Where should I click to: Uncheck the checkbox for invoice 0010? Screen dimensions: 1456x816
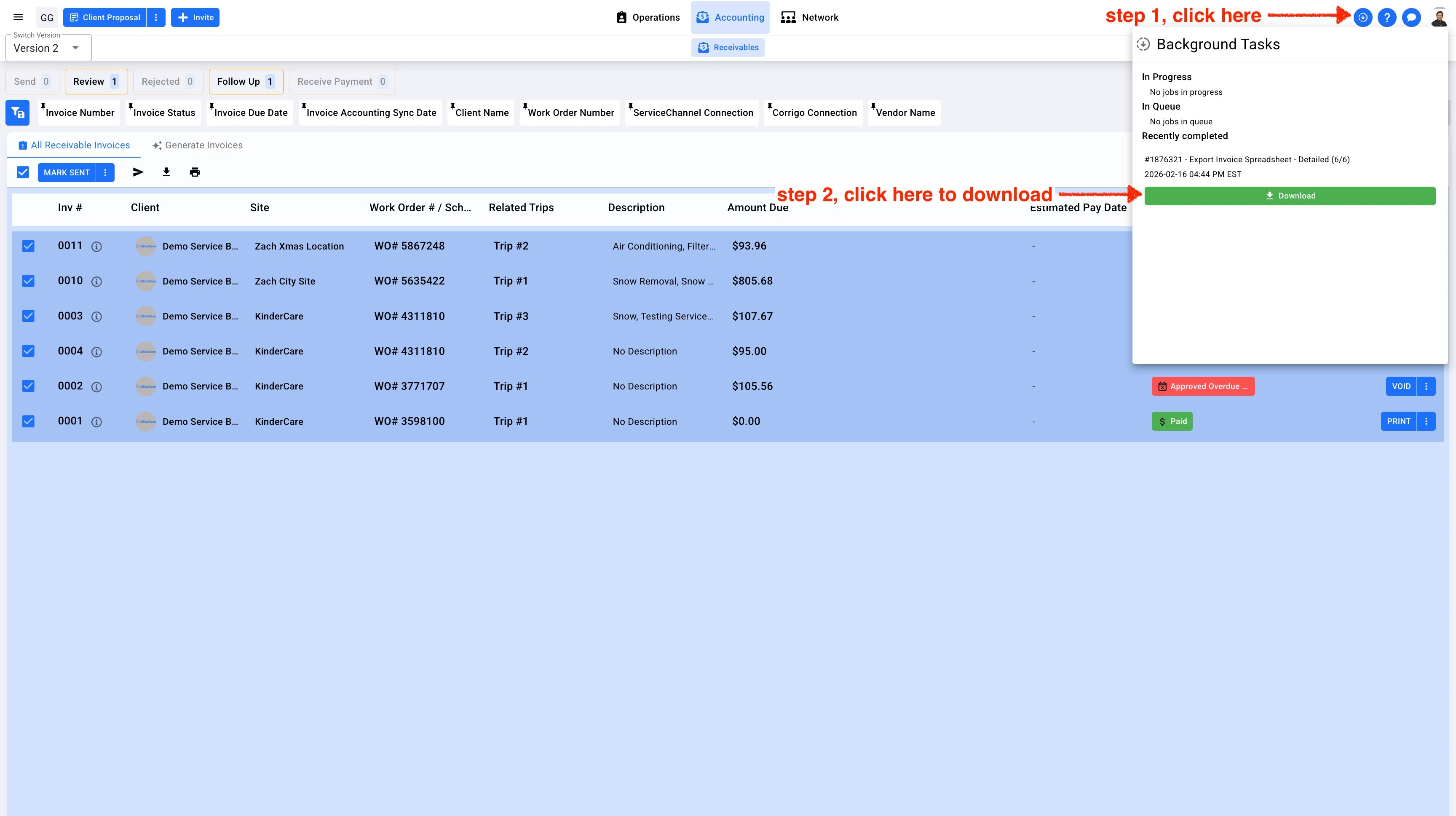28,281
